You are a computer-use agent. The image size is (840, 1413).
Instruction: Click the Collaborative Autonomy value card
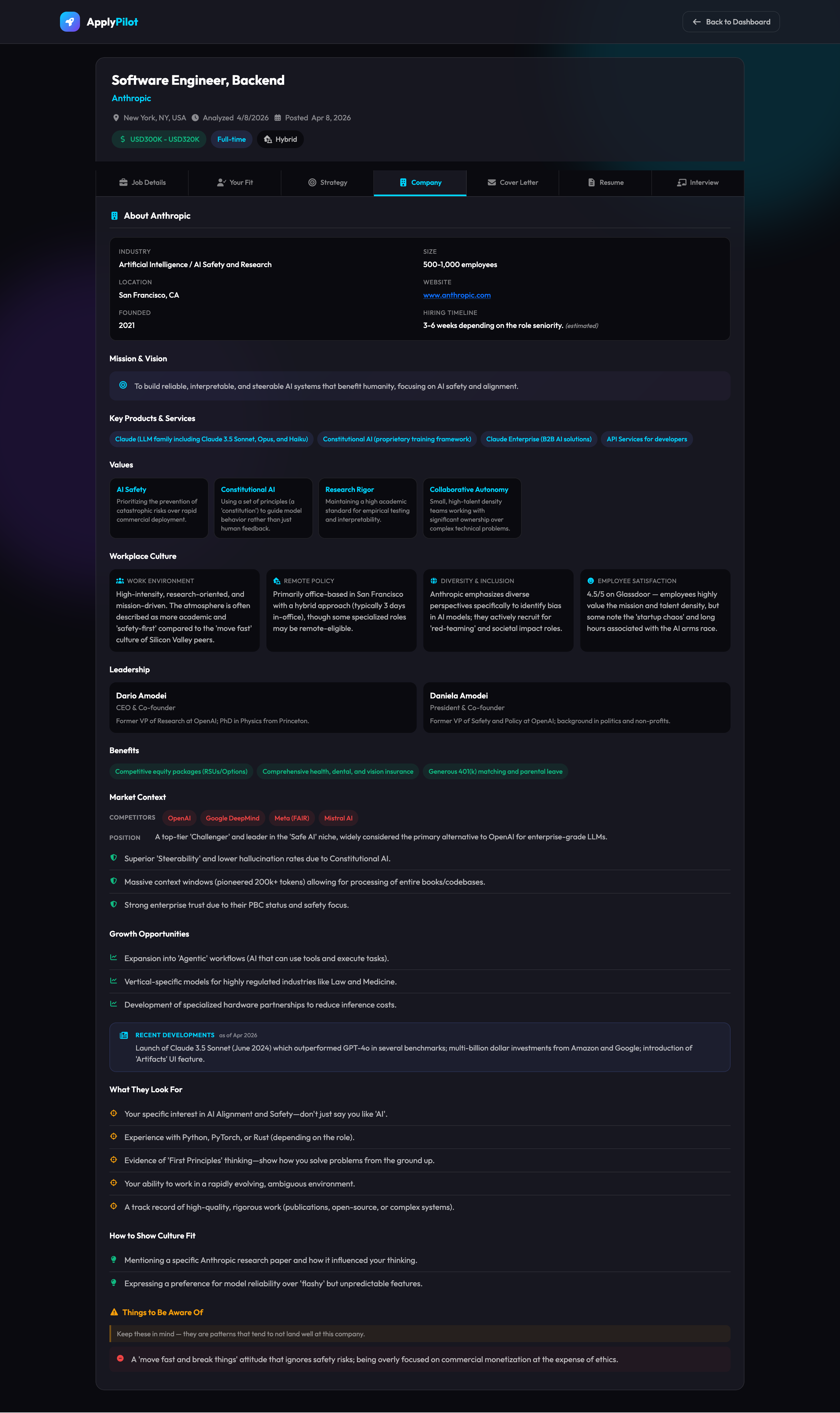pyautogui.click(x=472, y=508)
